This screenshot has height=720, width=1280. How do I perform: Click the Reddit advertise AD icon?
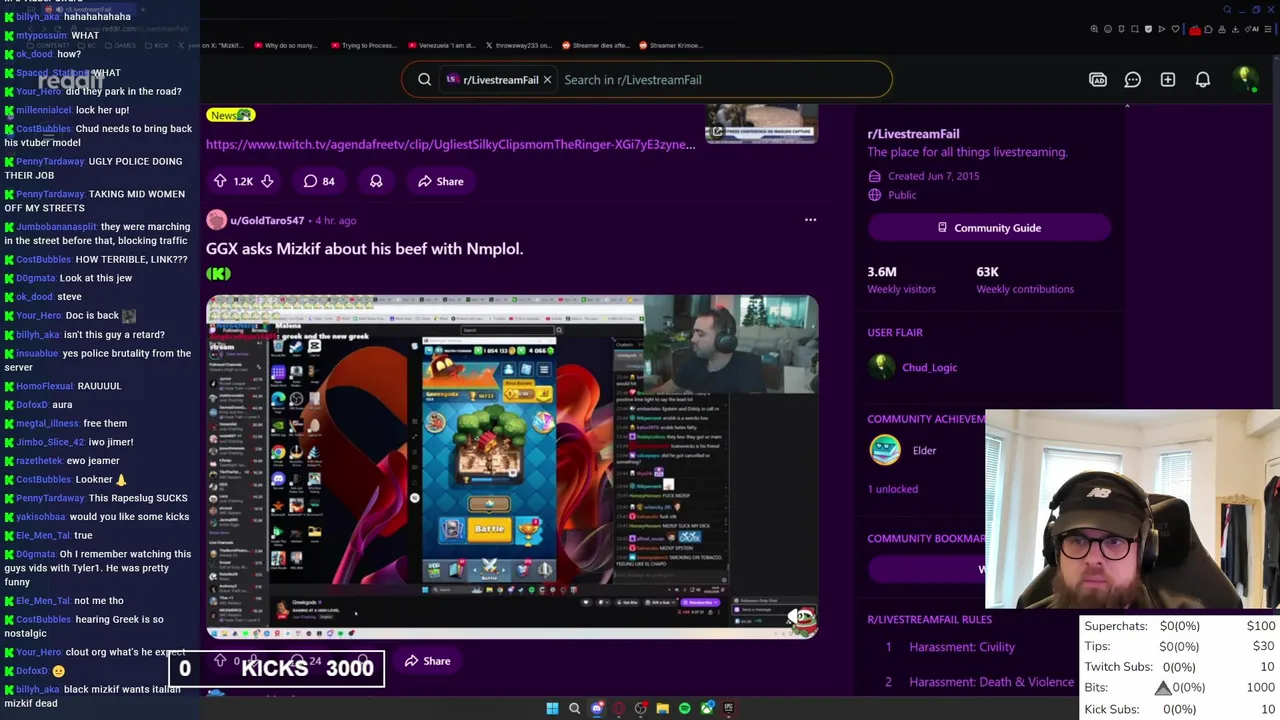[1098, 80]
